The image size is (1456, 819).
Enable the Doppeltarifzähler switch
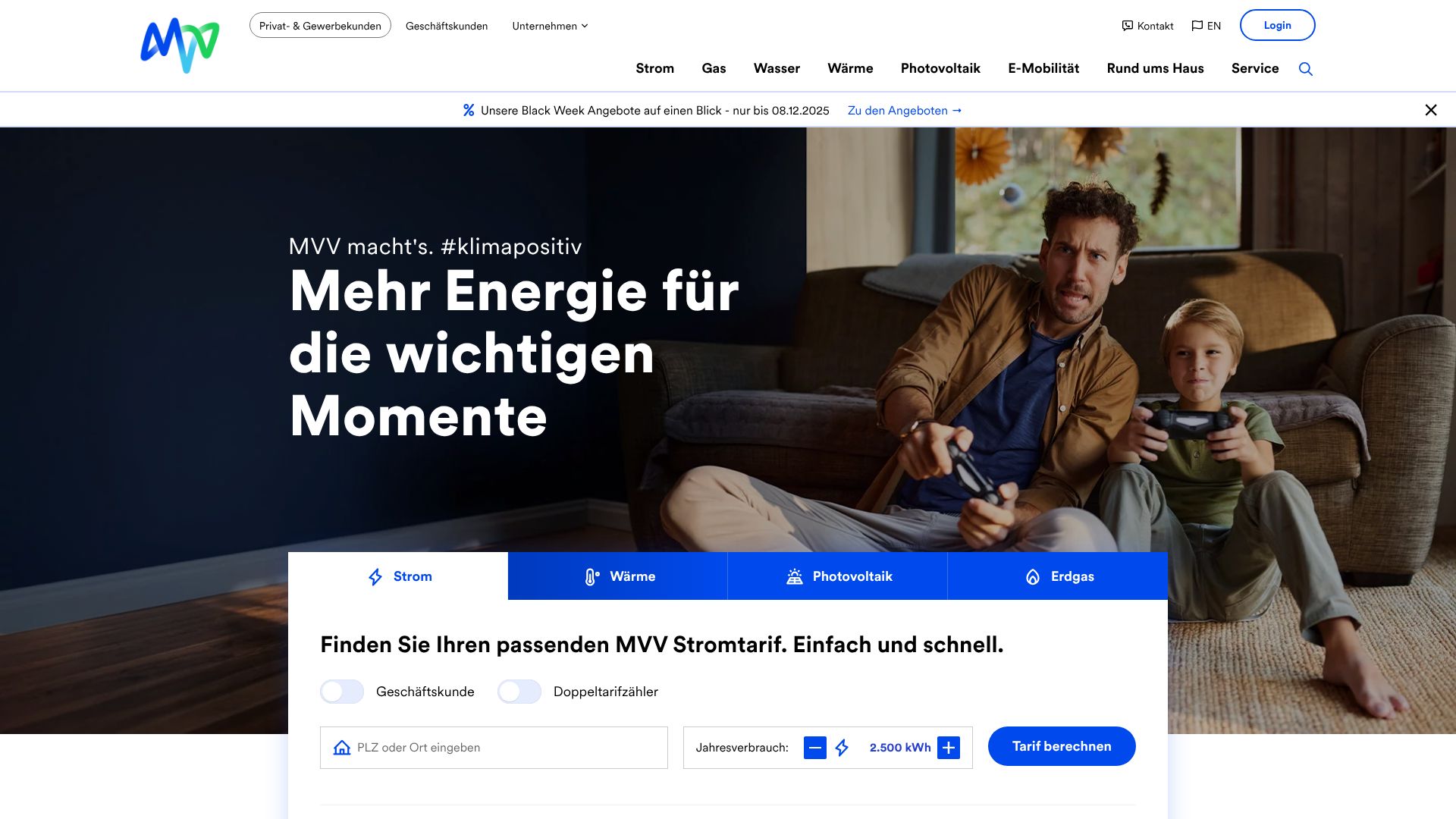(519, 692)
